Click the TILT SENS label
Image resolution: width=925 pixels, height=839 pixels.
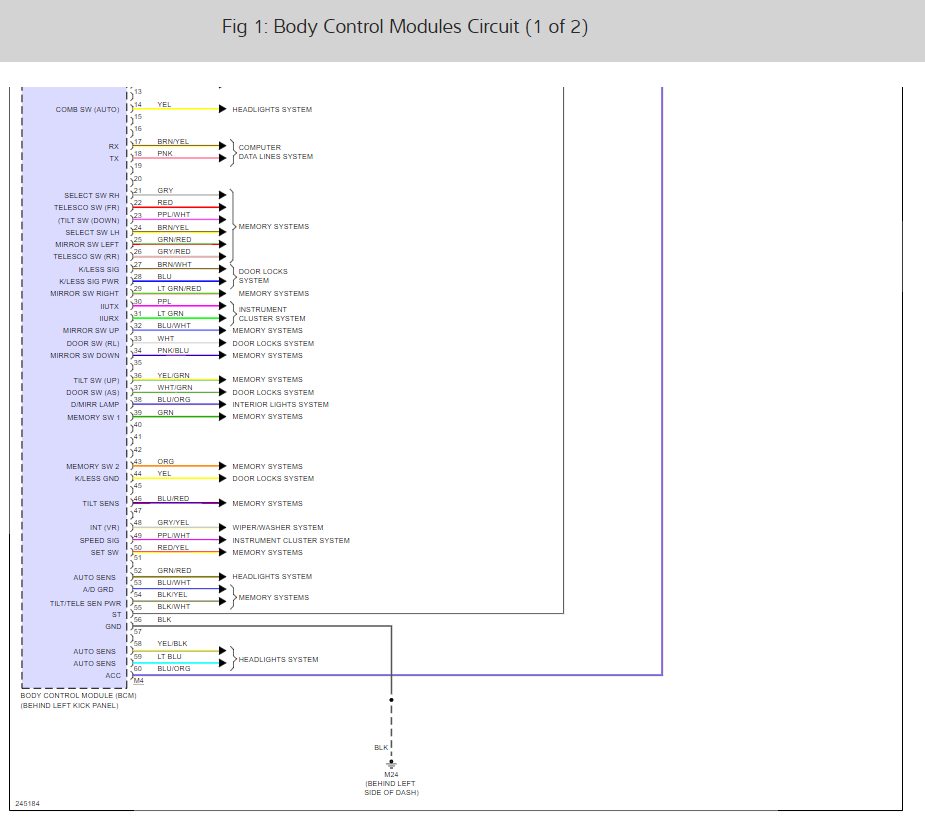(100, 504)
